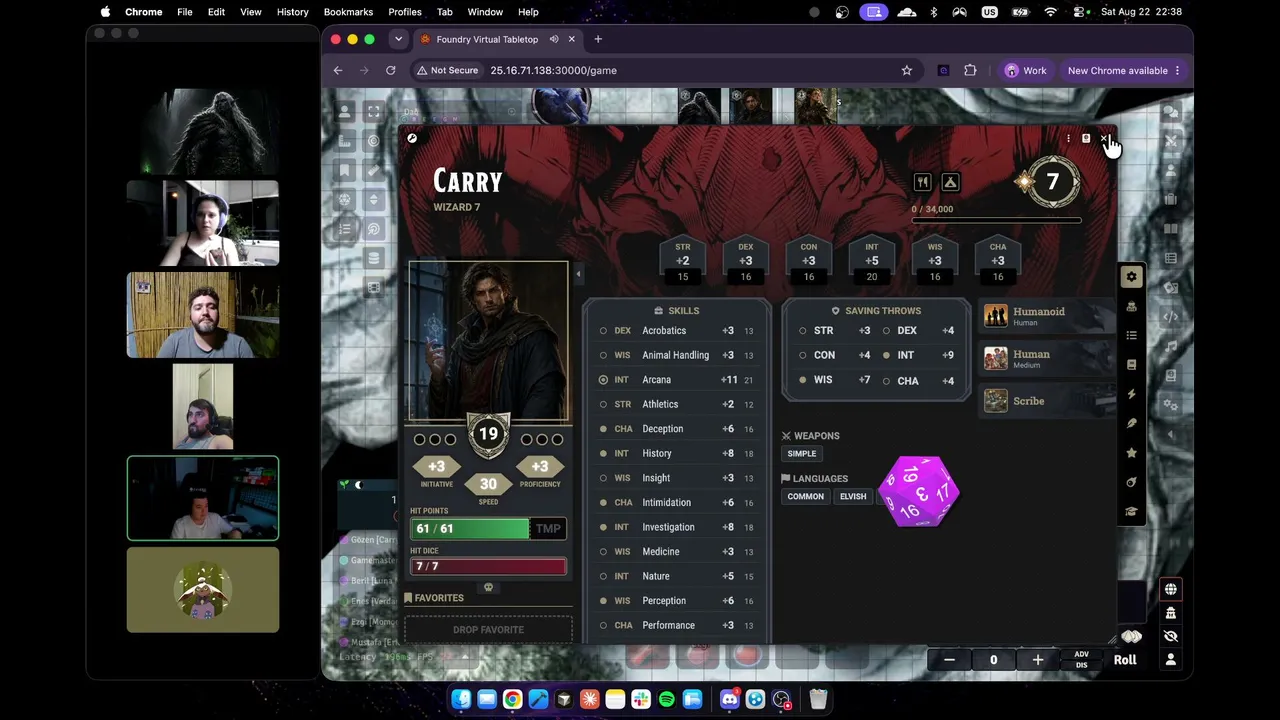Click the green Hit Points bar
The image size is (1280, 720).
coord(470,529)
